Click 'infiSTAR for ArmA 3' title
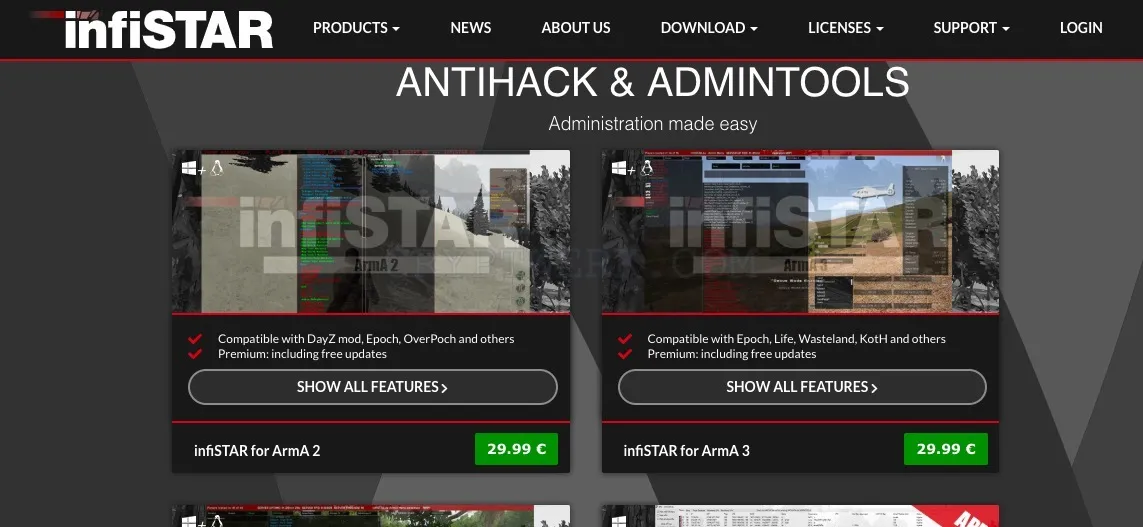Image resolution: width=1143 pixels, height=527 pixels. (x=686, y=450)
